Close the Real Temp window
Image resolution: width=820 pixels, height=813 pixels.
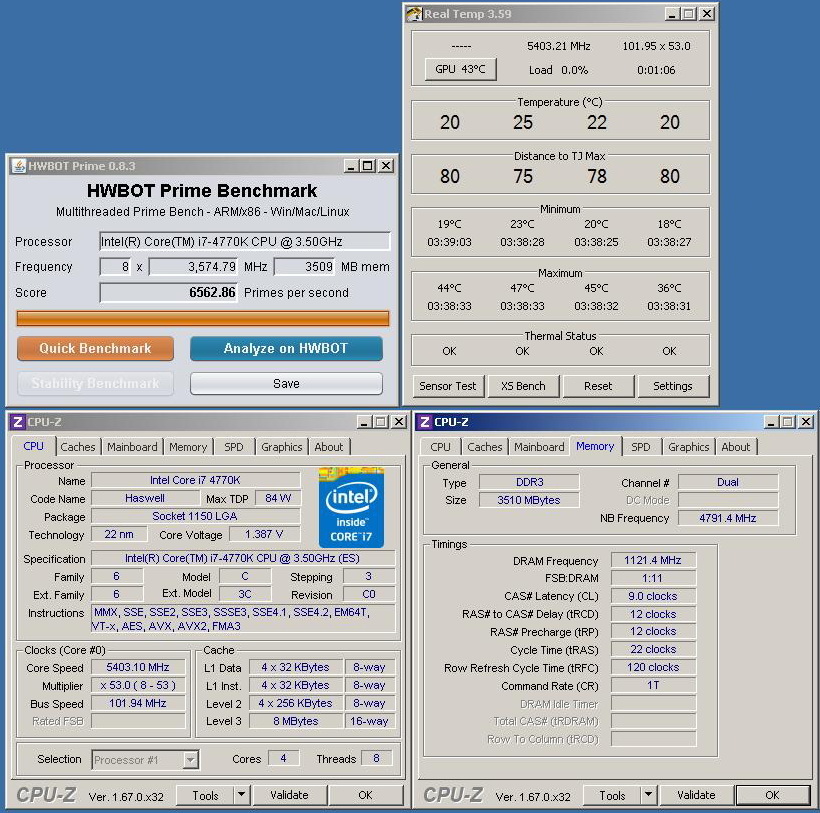point(707,14)
